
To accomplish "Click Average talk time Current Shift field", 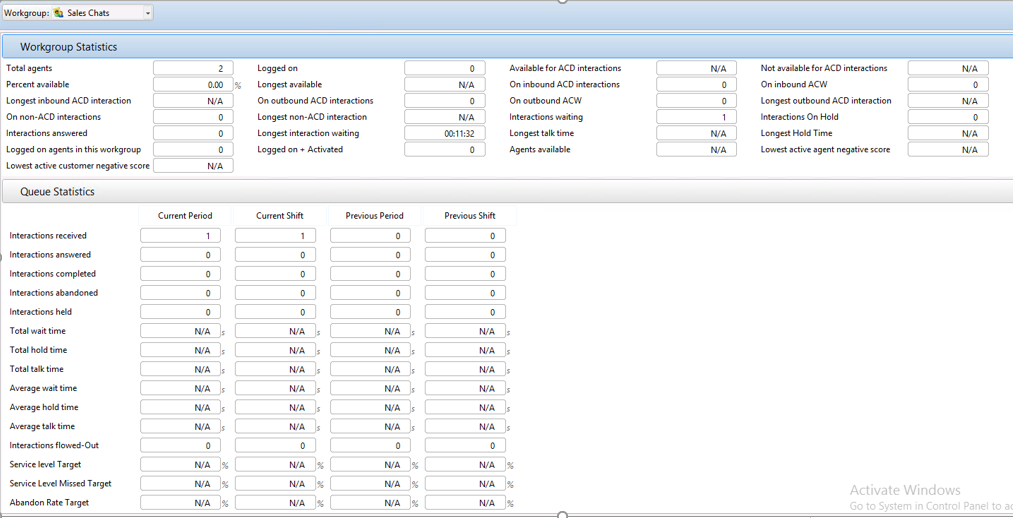I will pos(275,427).
